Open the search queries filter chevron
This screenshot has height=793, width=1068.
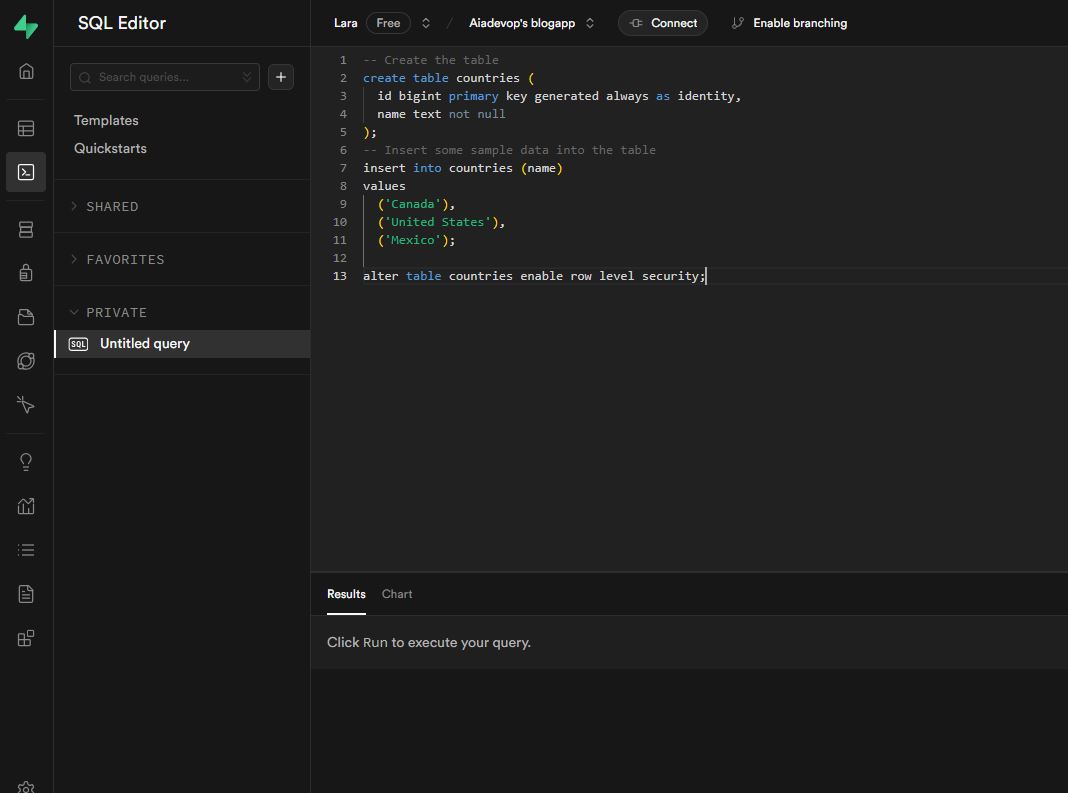(247, 77)
